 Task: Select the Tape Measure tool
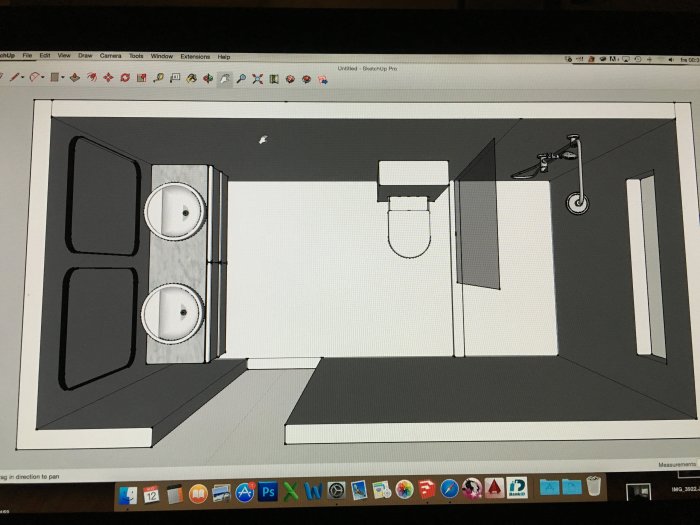click(x=158, y=77)
